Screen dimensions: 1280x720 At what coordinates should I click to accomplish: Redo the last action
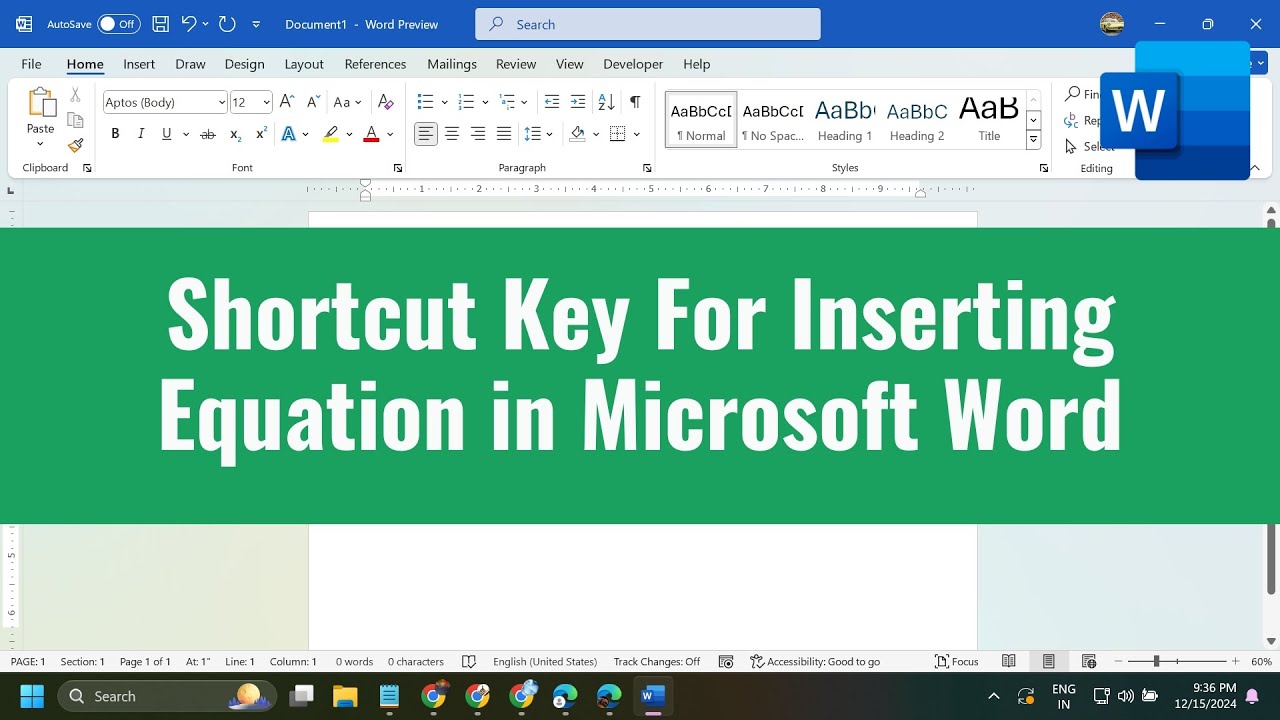227,24
